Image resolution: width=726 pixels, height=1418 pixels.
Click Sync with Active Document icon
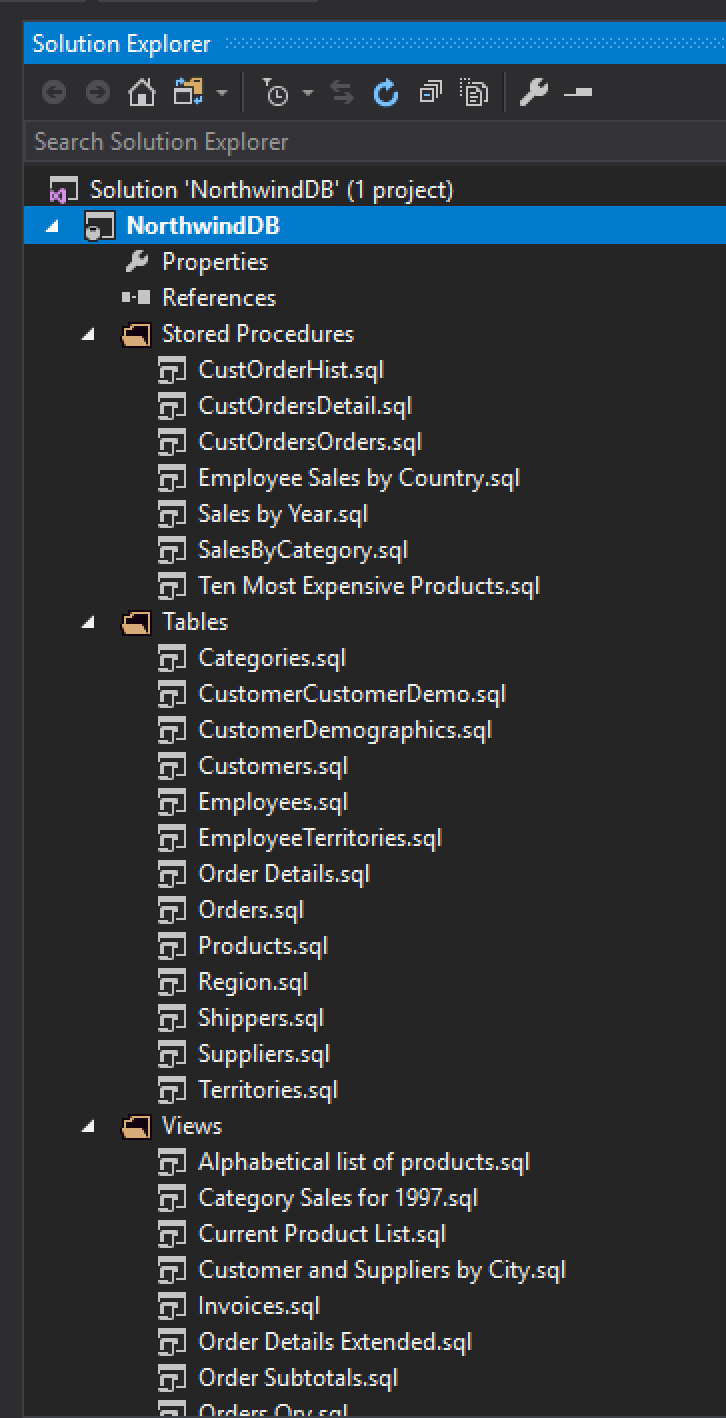[342, 93]
